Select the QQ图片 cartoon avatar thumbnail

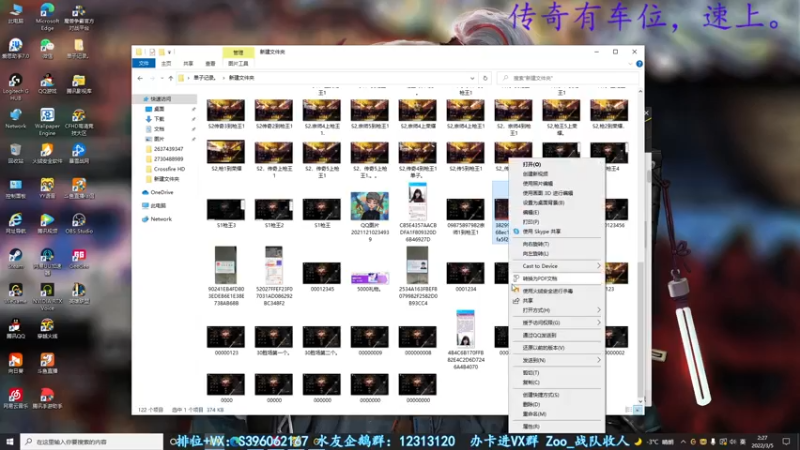pyautogui.click(x=370, y=206)
